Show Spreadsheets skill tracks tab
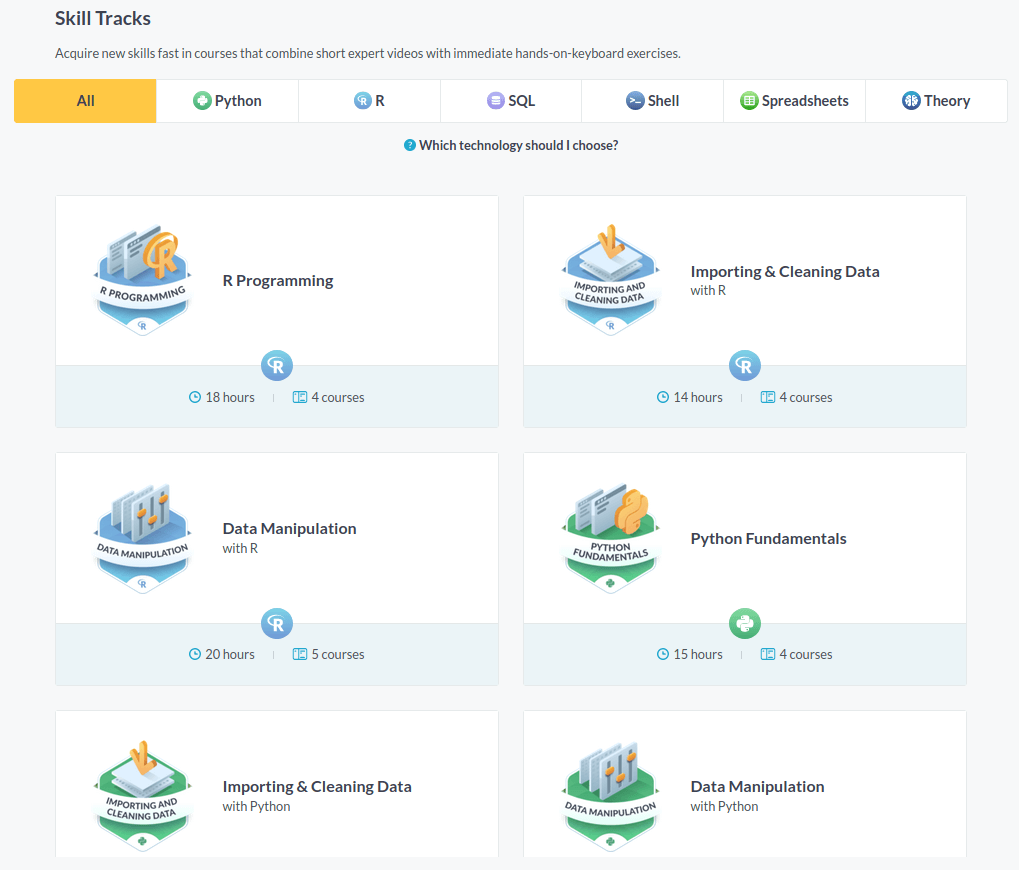This screenshot has width=1019, height=870. [794, 101]
